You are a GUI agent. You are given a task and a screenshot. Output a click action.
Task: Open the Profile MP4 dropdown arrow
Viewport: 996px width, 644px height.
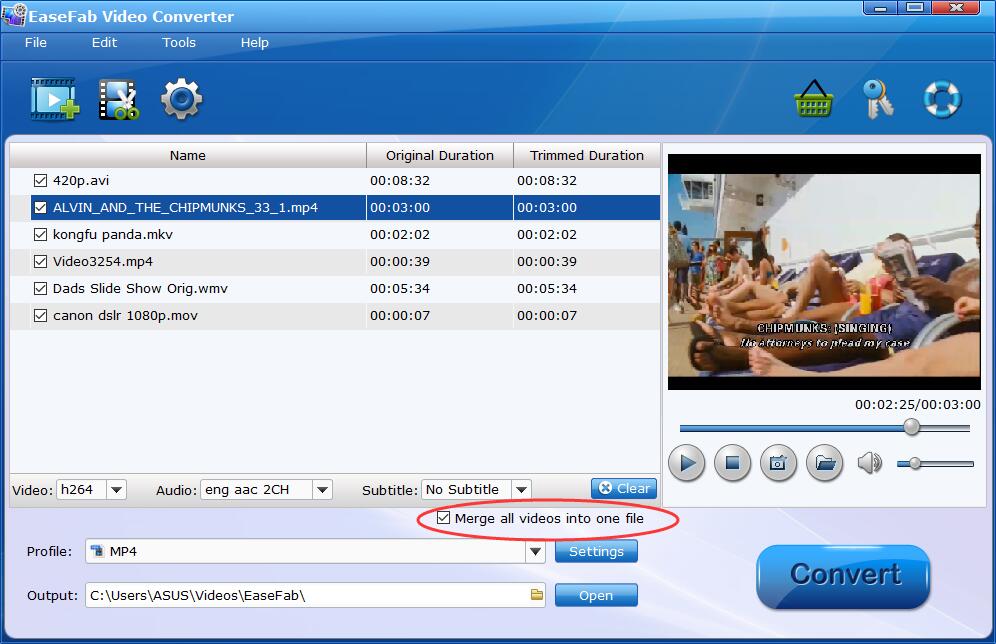[x=535, y=551]
